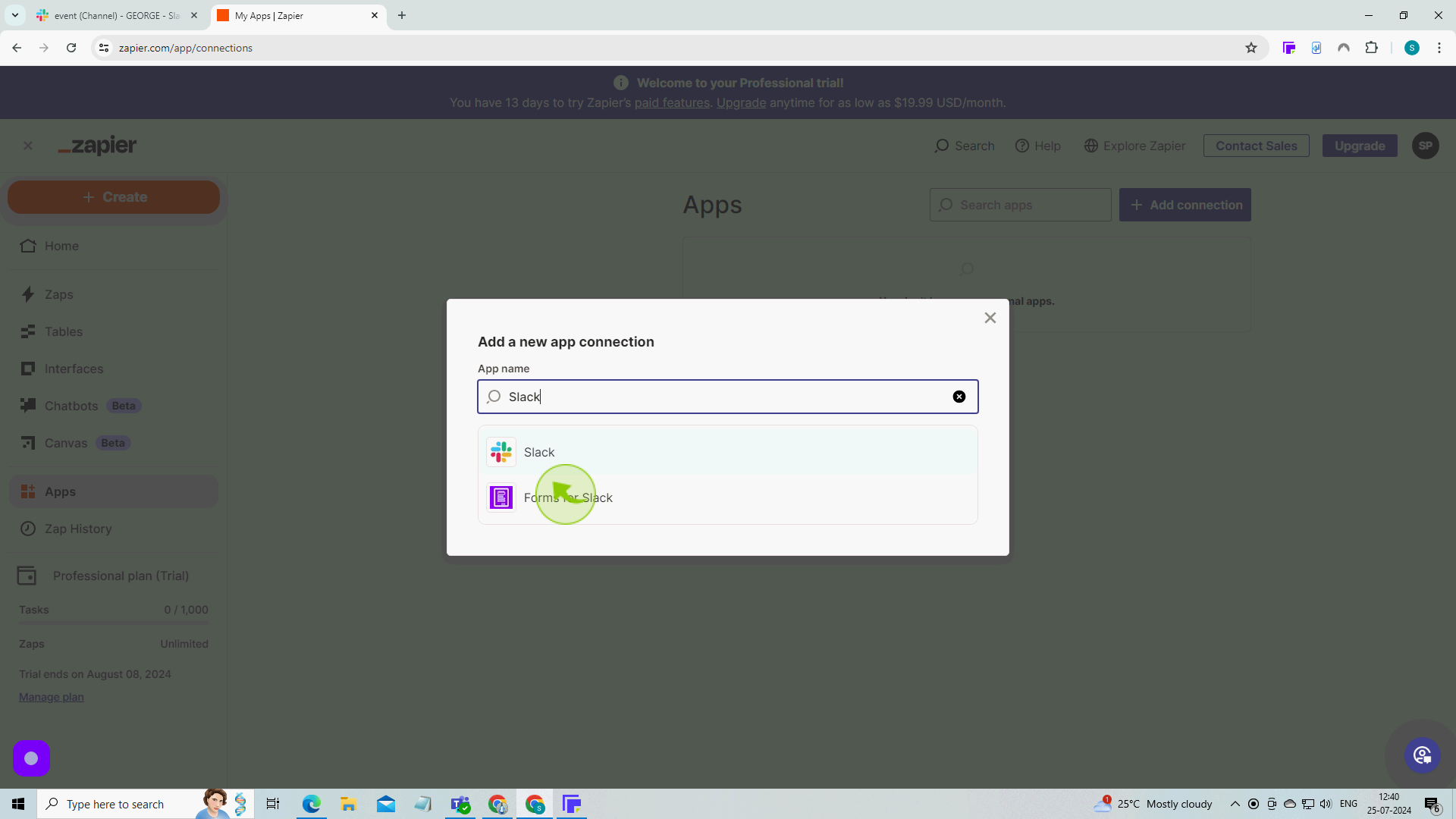1456x819 pixels.
Task: Click the Chatbots icon in sidebar
Action: (x=28, y=406)
